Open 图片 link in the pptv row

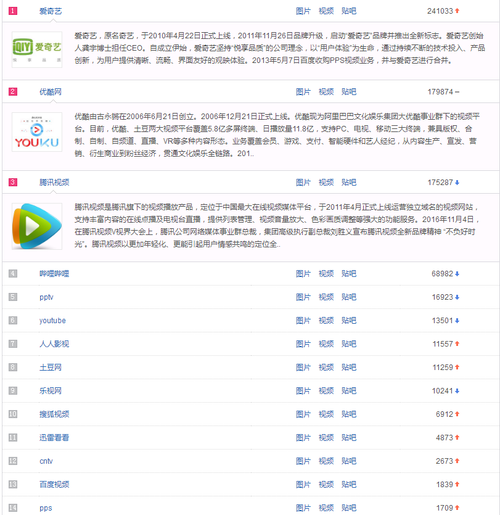pyautogui.click(x=303, y=297)
